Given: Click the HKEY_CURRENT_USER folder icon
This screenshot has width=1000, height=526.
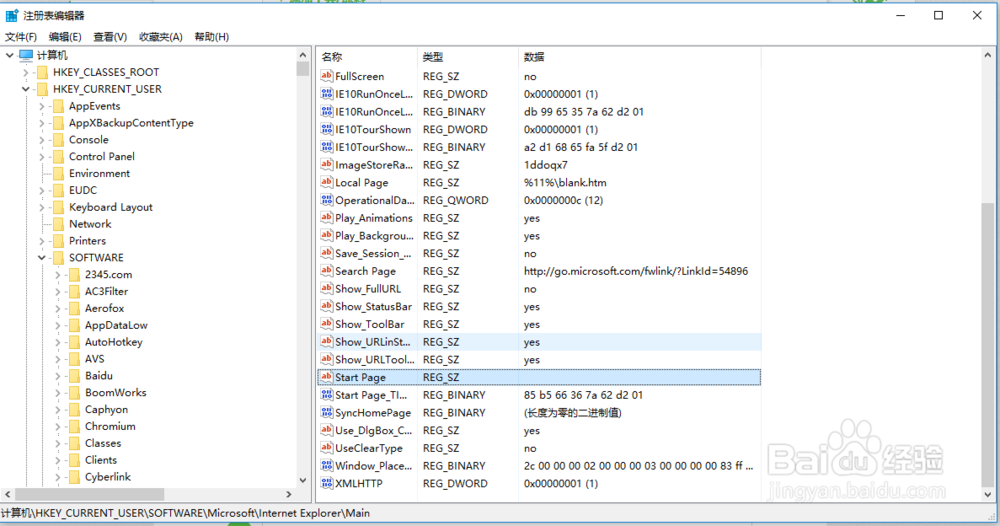Looking at the screenshot, I should (43, 89).
